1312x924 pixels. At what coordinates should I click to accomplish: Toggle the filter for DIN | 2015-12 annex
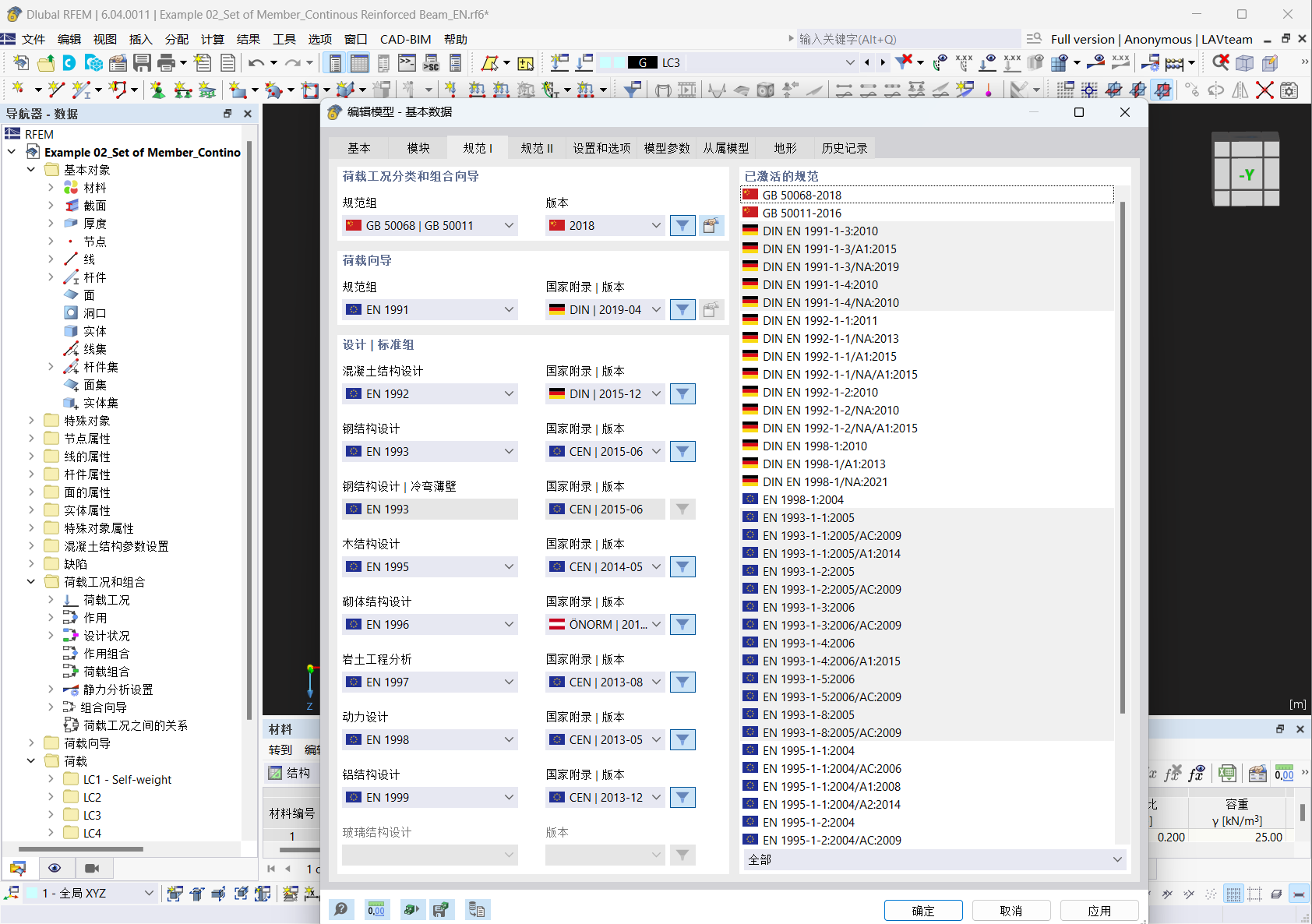[682, 394]
